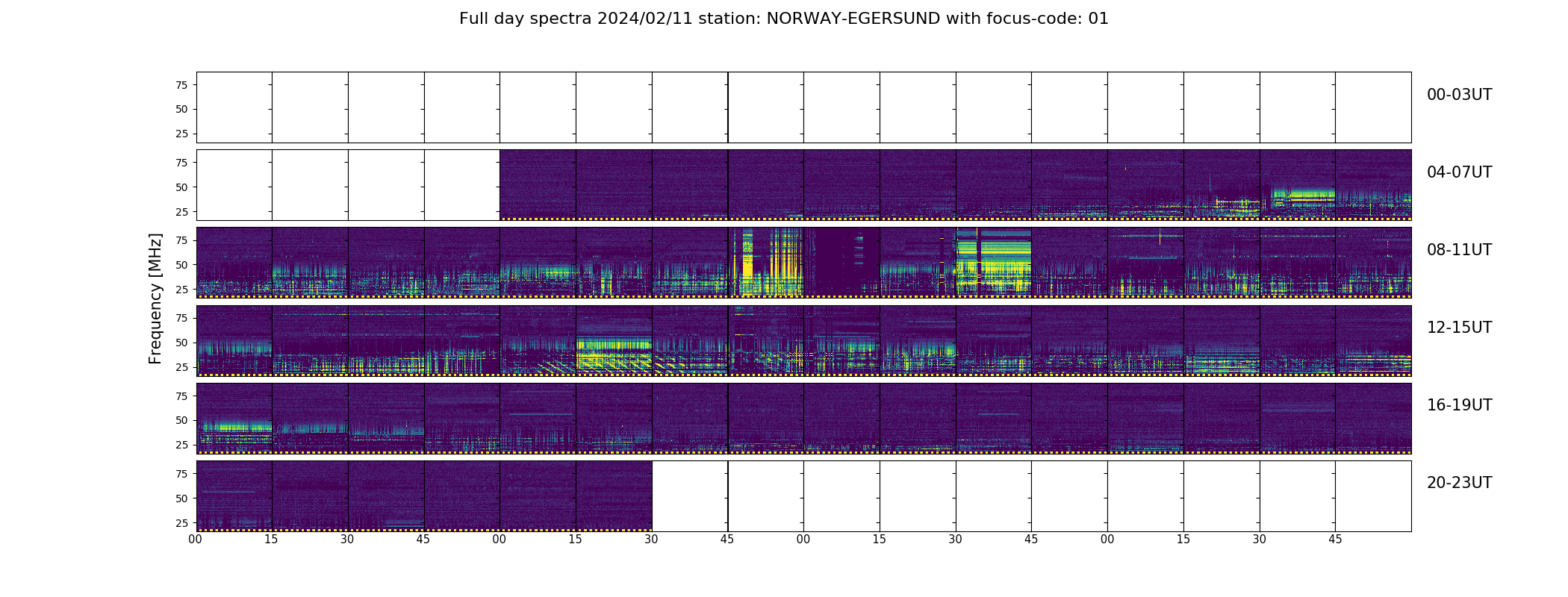Click the 25 tick label of the 00-03UT row

tap(181, 134)
